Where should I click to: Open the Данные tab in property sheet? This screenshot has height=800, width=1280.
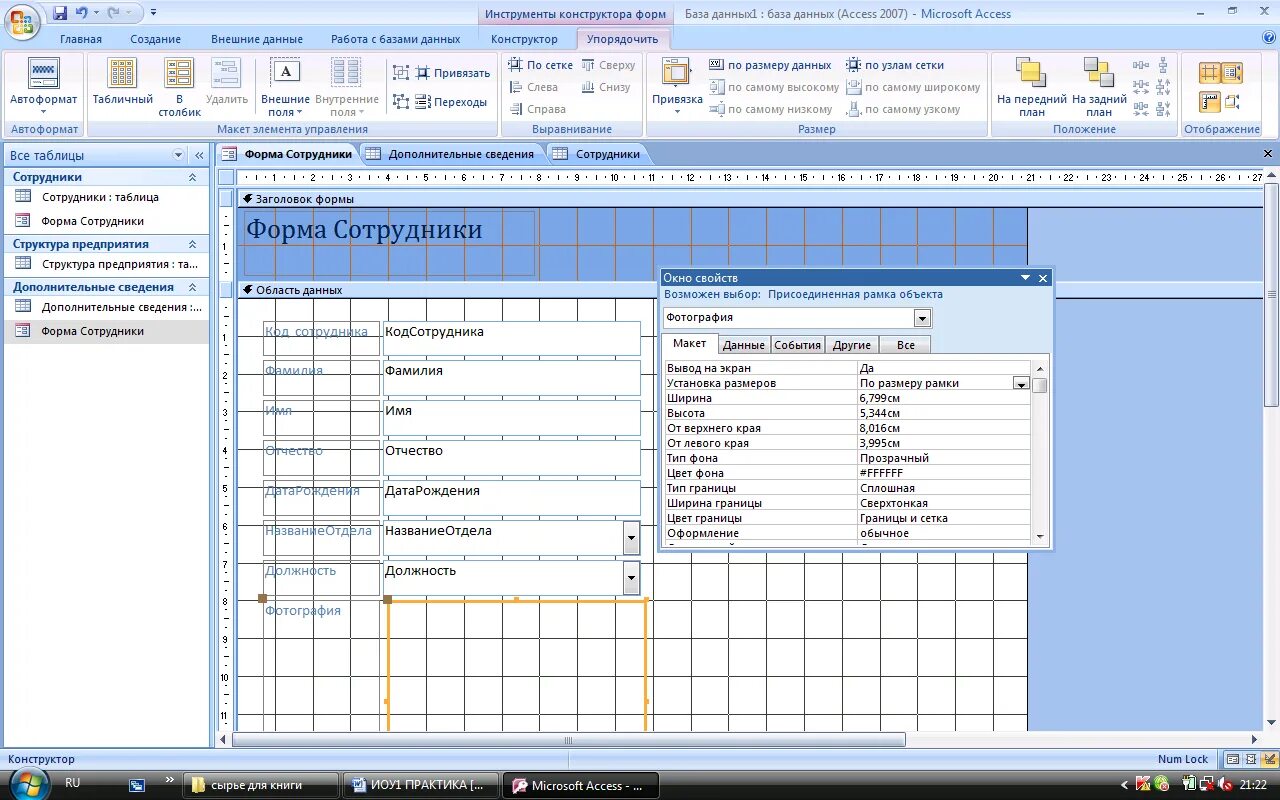coord(744,345)
